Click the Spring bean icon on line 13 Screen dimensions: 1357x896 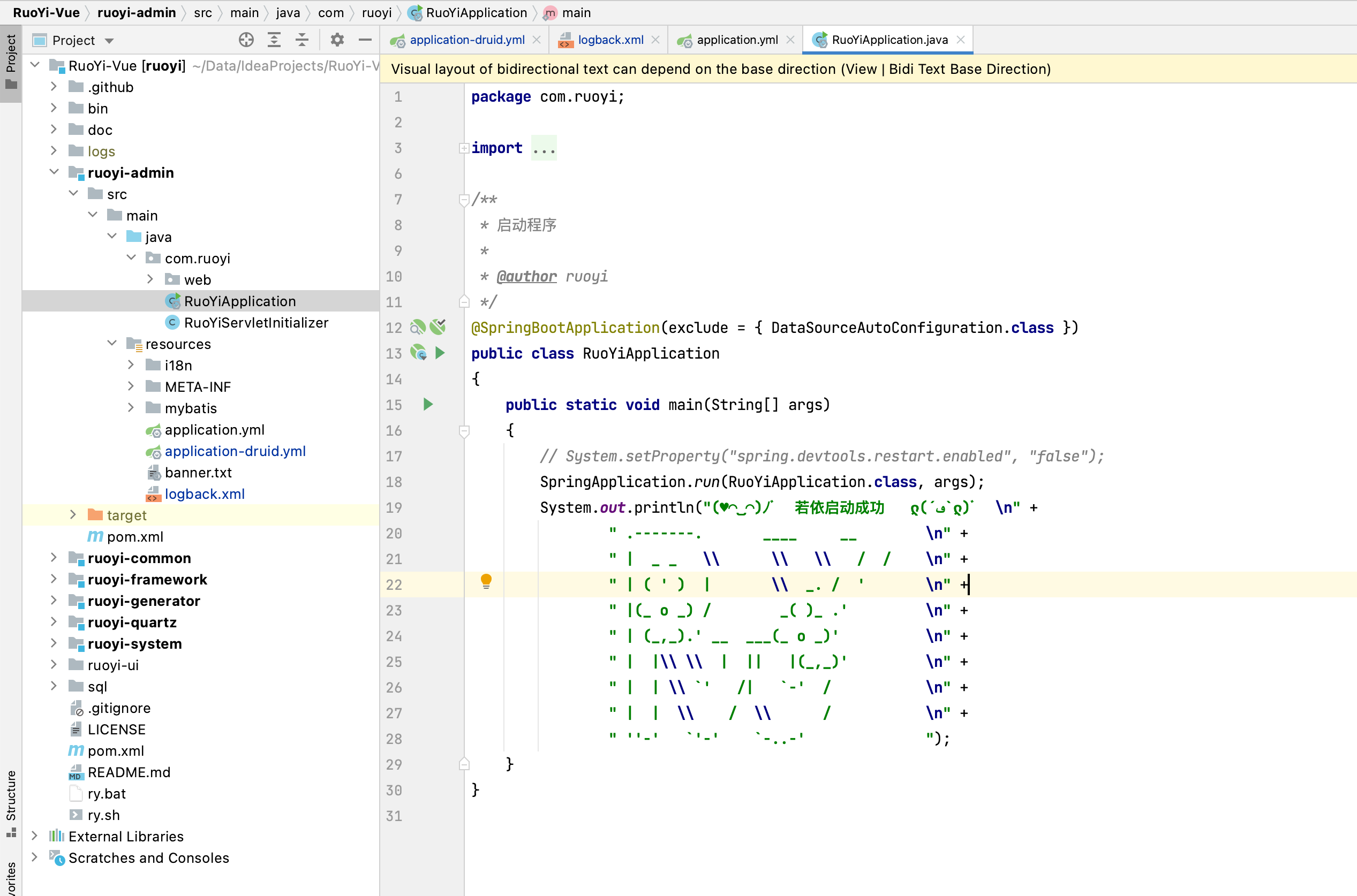coord(418,353)
